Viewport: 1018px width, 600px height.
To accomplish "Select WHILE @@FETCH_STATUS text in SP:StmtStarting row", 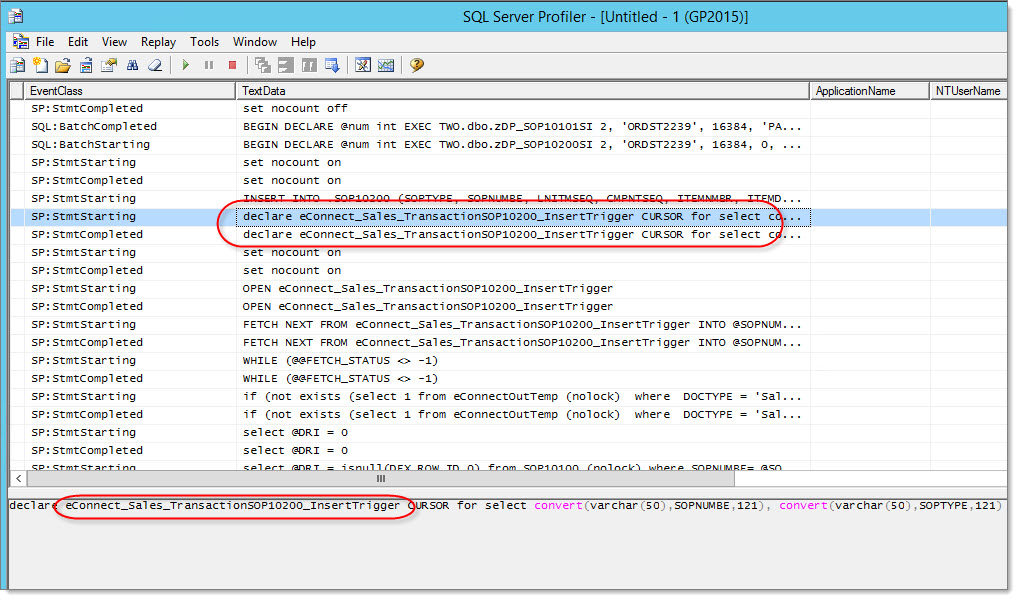I will tap(341, 360).
